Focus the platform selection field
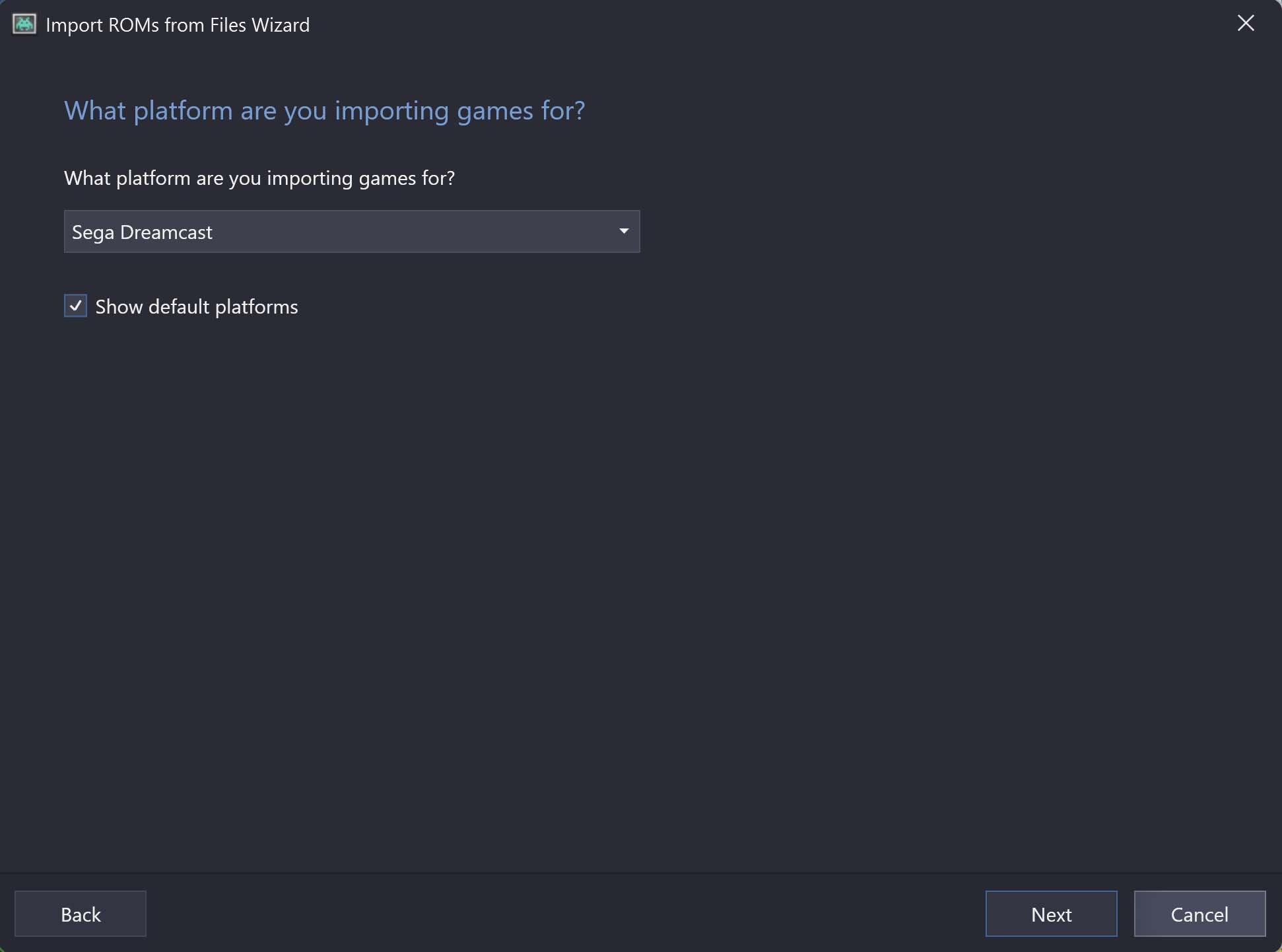The image size is (1282, 952). pos(352,232)
